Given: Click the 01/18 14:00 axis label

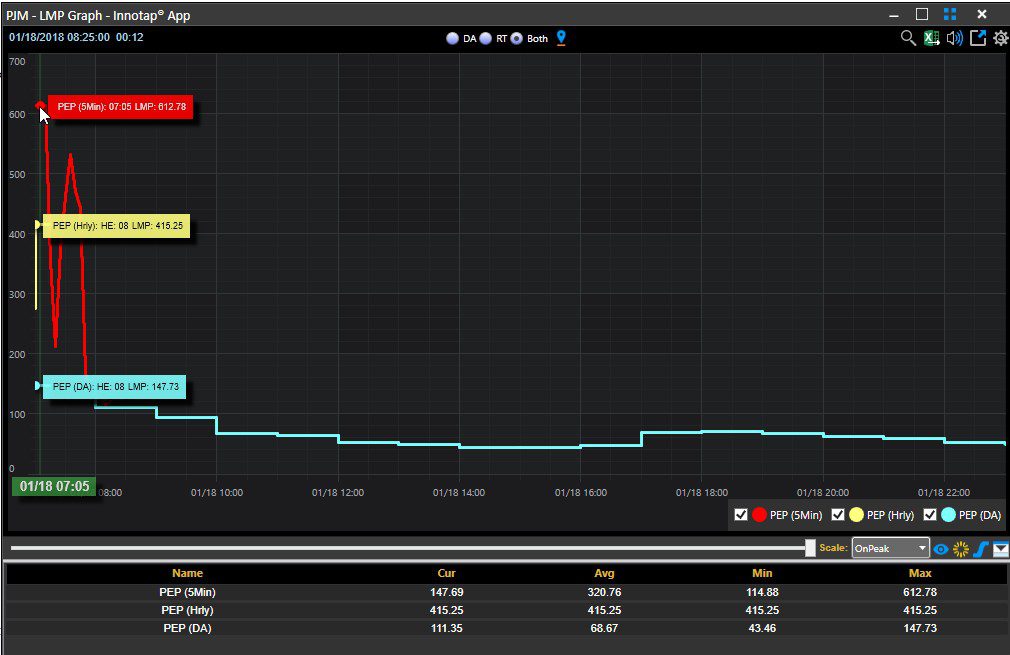Looking at the screenshot, I should point(459,493).
